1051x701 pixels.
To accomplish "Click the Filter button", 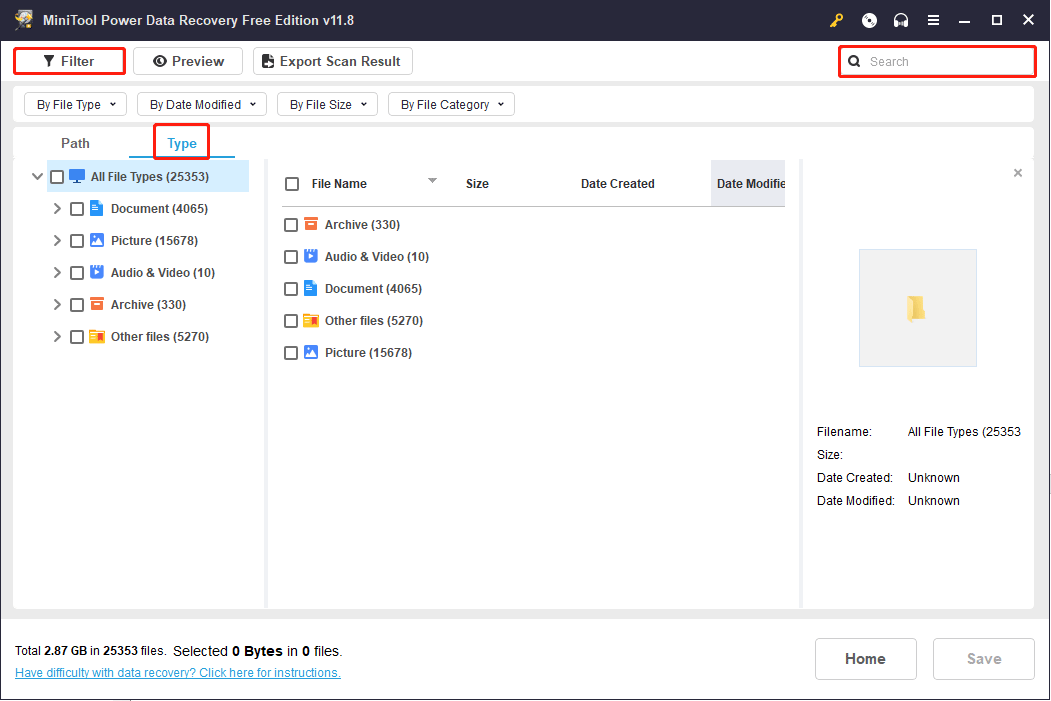I will point(69,62).
